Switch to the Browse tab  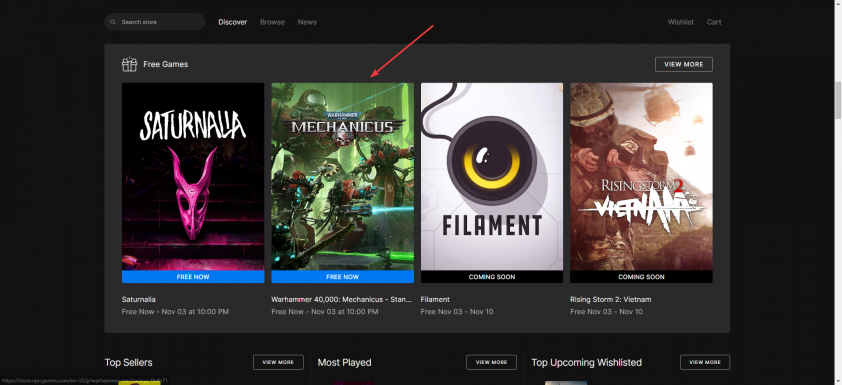(272, 22)
